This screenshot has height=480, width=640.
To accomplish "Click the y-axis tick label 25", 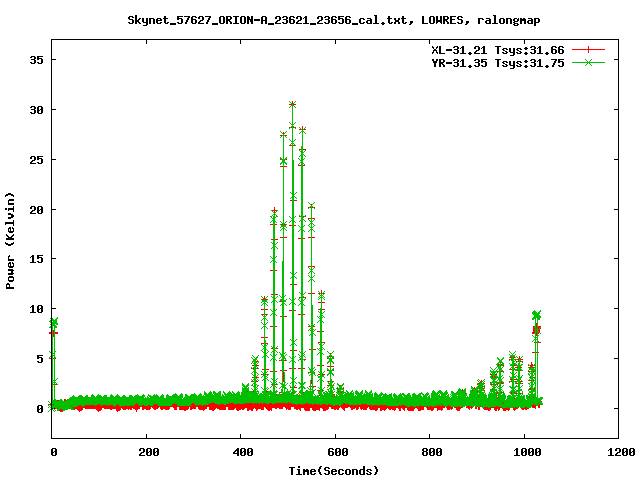I will 36,160.
